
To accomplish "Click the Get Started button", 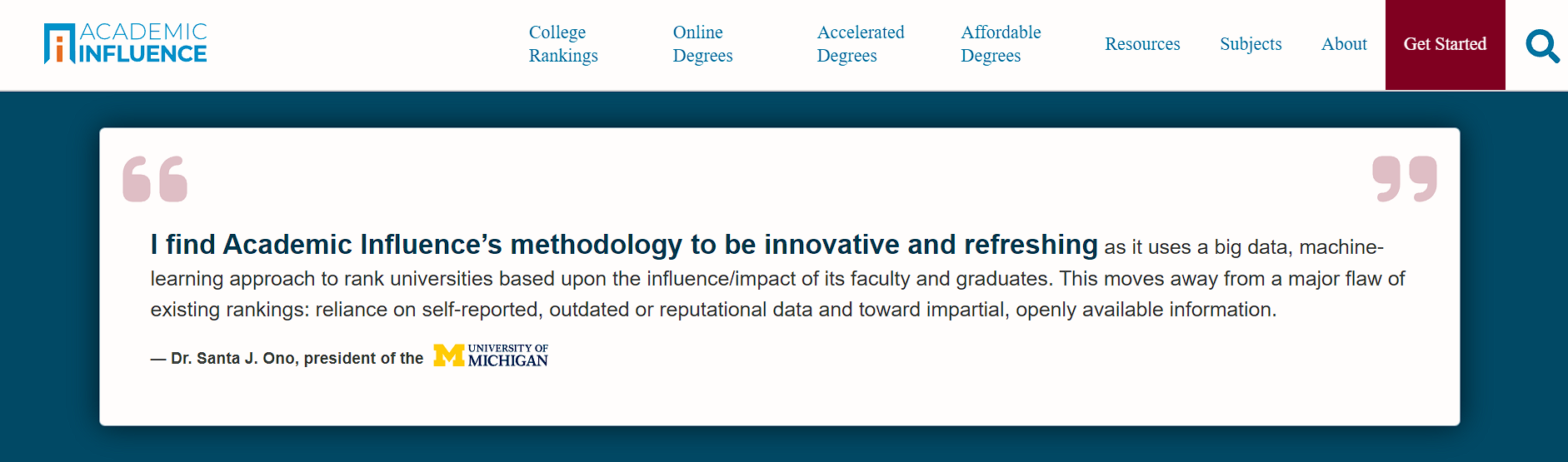I will click(x=1445, y=45).
